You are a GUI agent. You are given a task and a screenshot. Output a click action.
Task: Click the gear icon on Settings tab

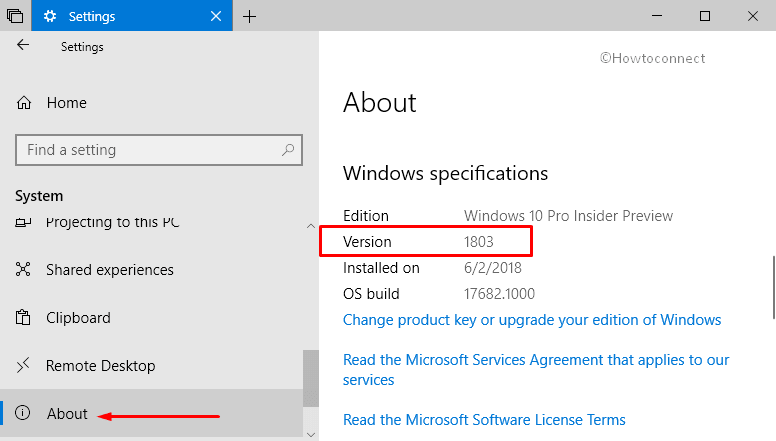[x=49, y=16]
